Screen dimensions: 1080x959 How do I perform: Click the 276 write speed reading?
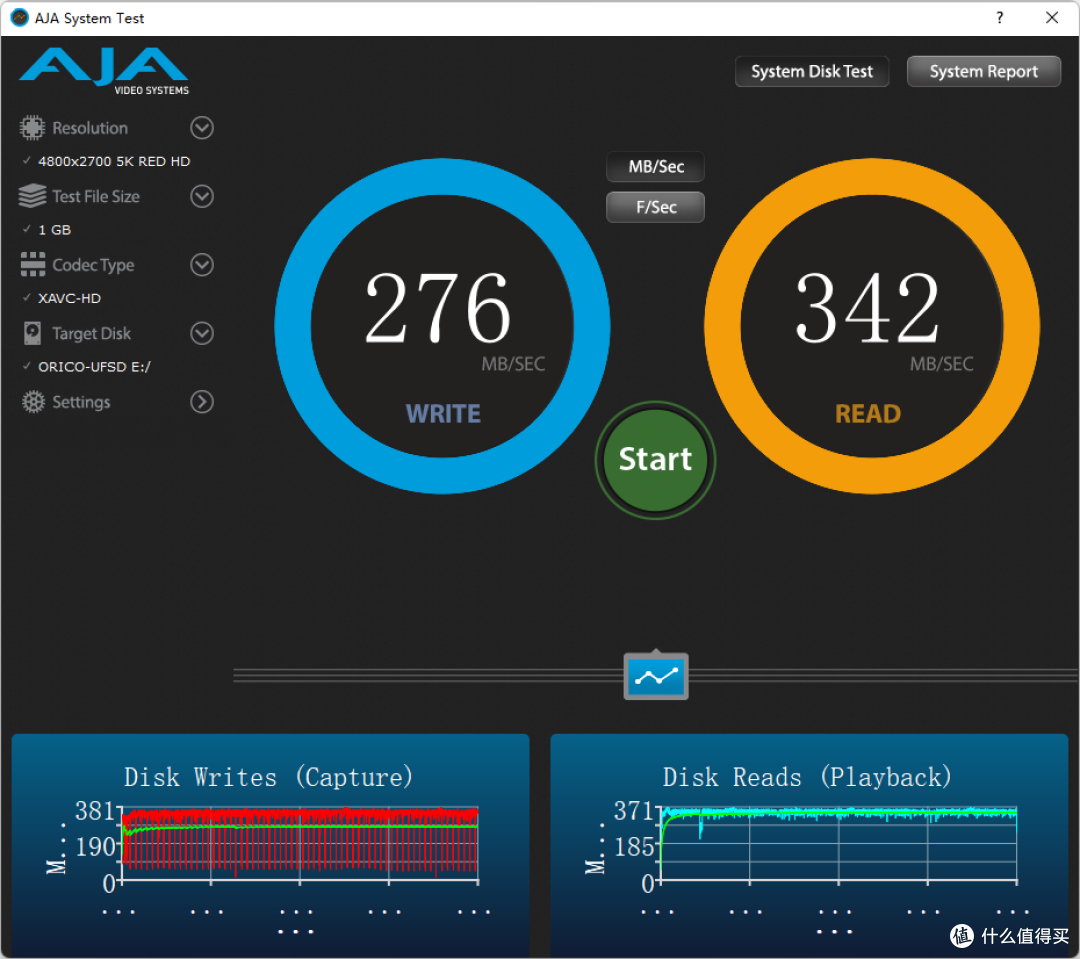pyautogui.click(x=438, y=308)
